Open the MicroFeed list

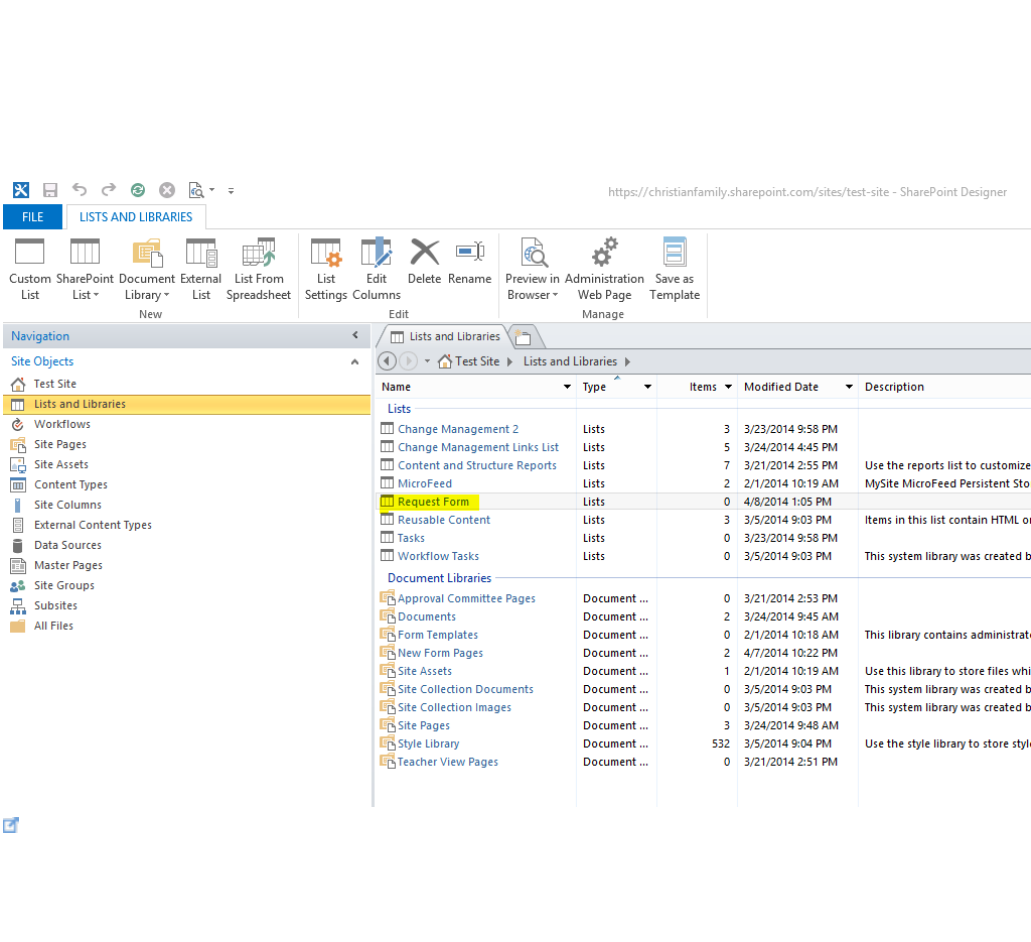click(x=425, y=484)
